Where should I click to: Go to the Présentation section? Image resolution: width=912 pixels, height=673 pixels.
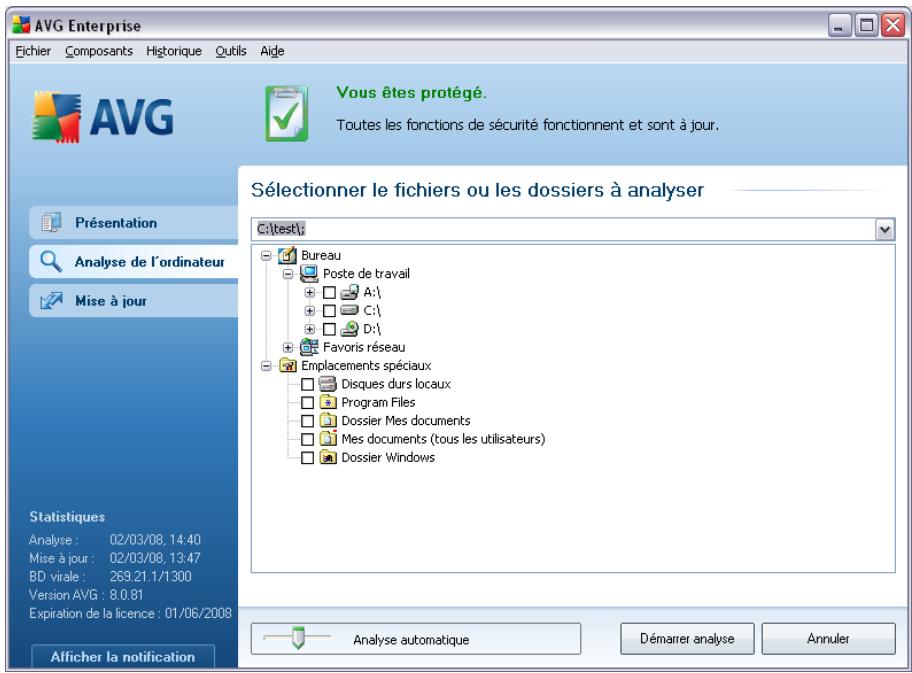click(134, 222)
